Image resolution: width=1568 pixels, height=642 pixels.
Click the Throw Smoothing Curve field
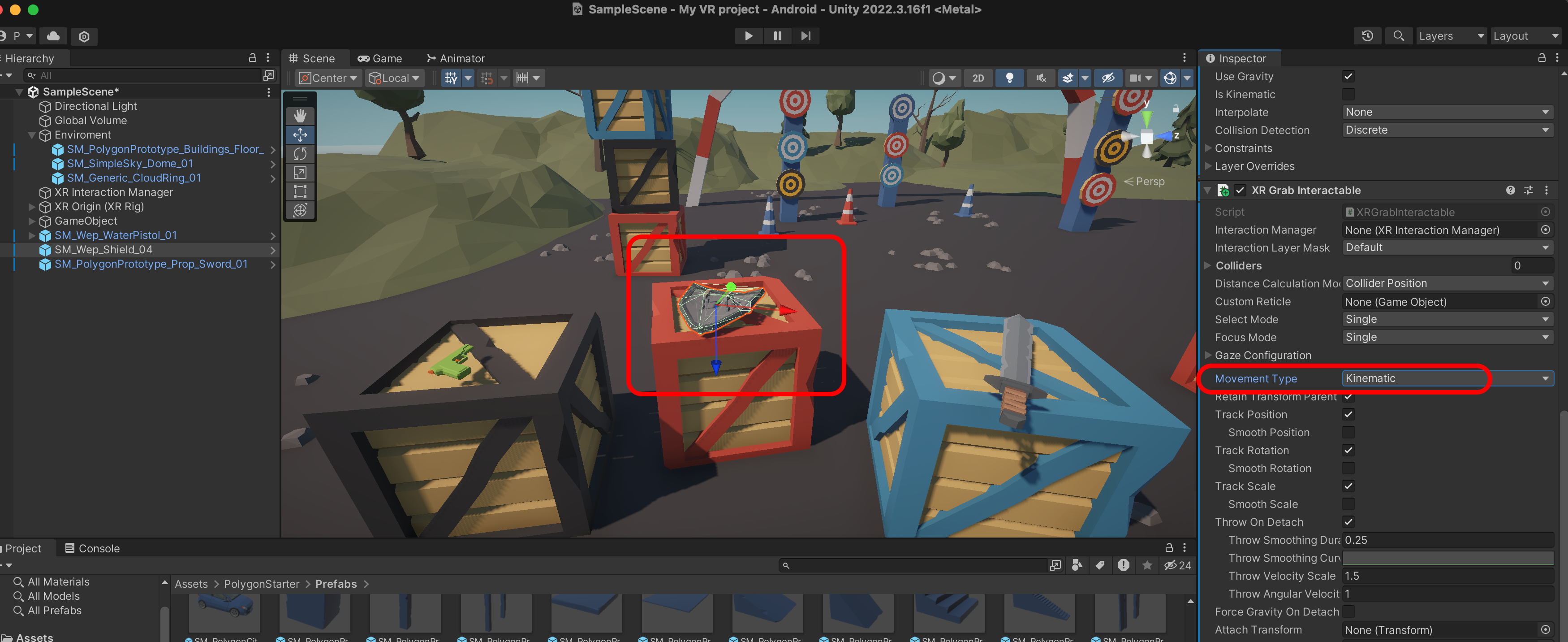[x=1447, y=558]
